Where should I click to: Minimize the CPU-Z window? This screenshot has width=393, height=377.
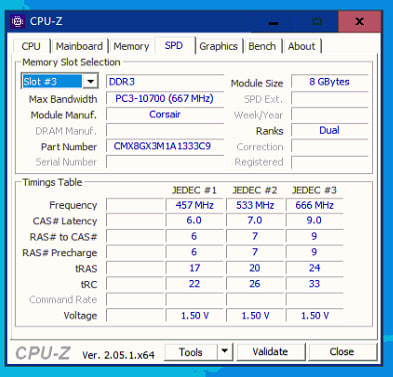(273, 22)
